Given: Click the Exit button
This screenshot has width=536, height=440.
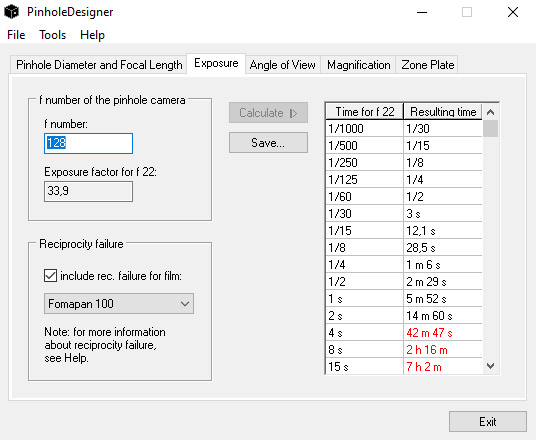Looking at the screenshot, I should [487, 422].
